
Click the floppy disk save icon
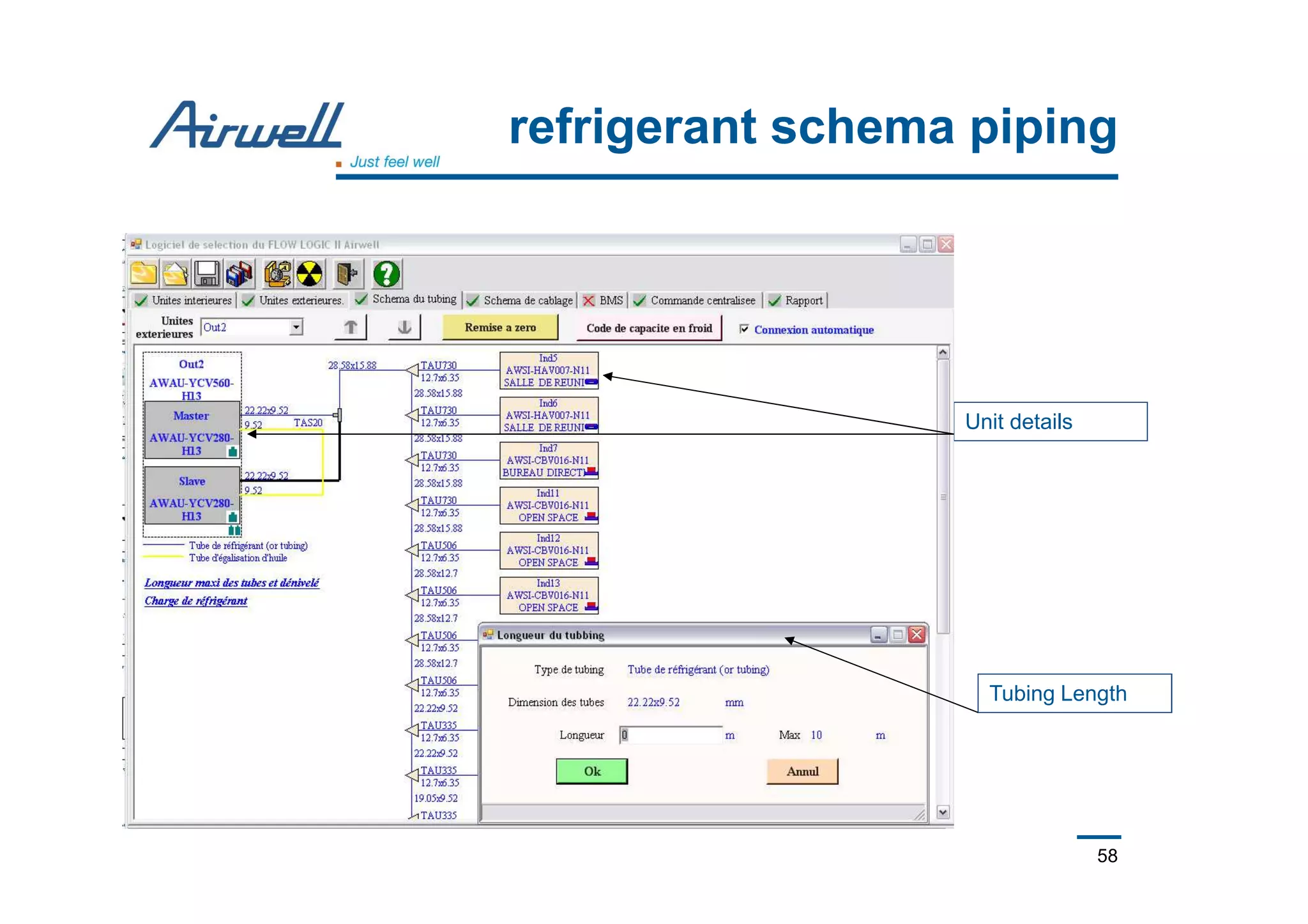(x=207, y=274)
